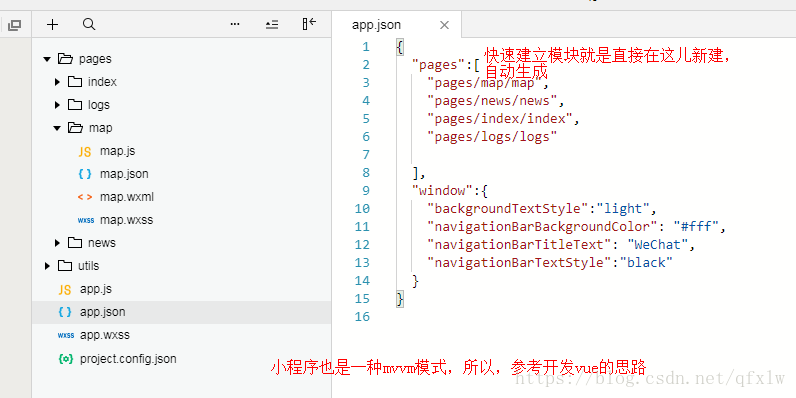Click line number 2 in the gutter

[x=366, y=65]
